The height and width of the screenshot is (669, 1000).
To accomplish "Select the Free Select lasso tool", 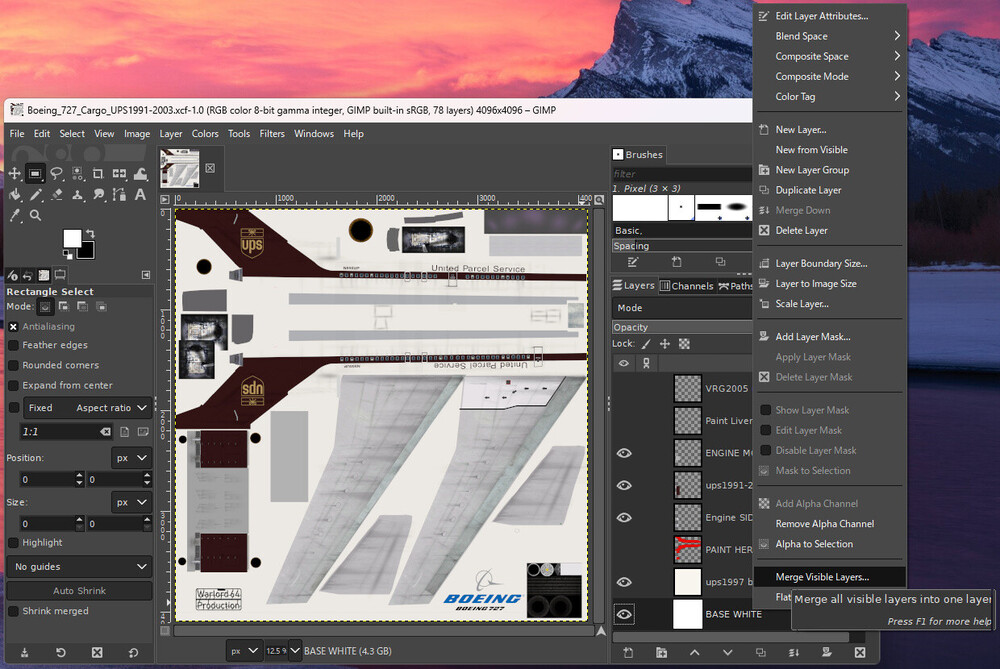I will point(57,173).
